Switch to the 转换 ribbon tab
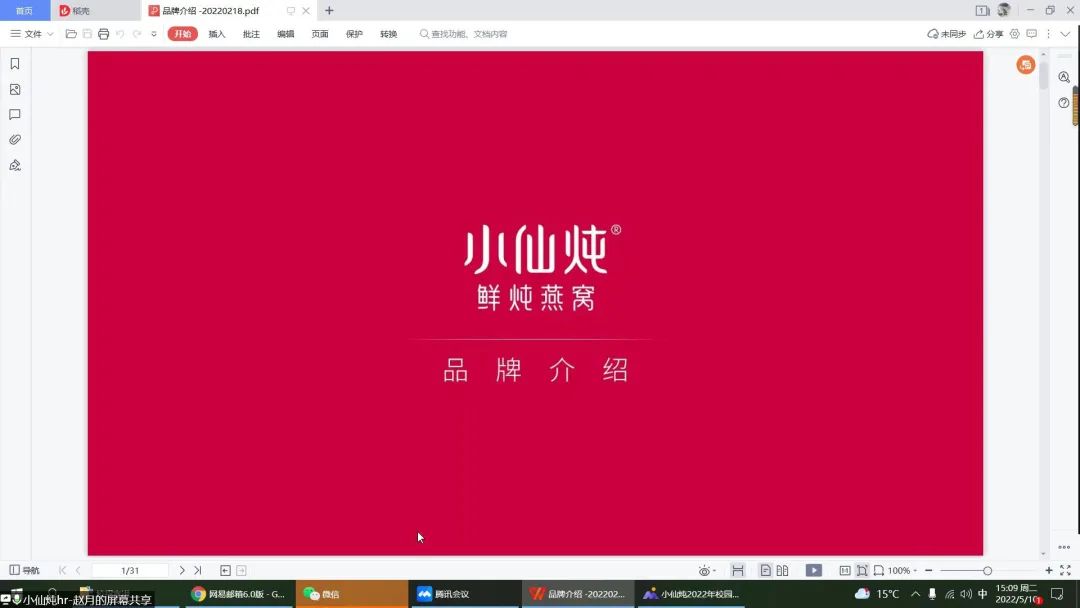1080x608 pixels. click(388, 34)
